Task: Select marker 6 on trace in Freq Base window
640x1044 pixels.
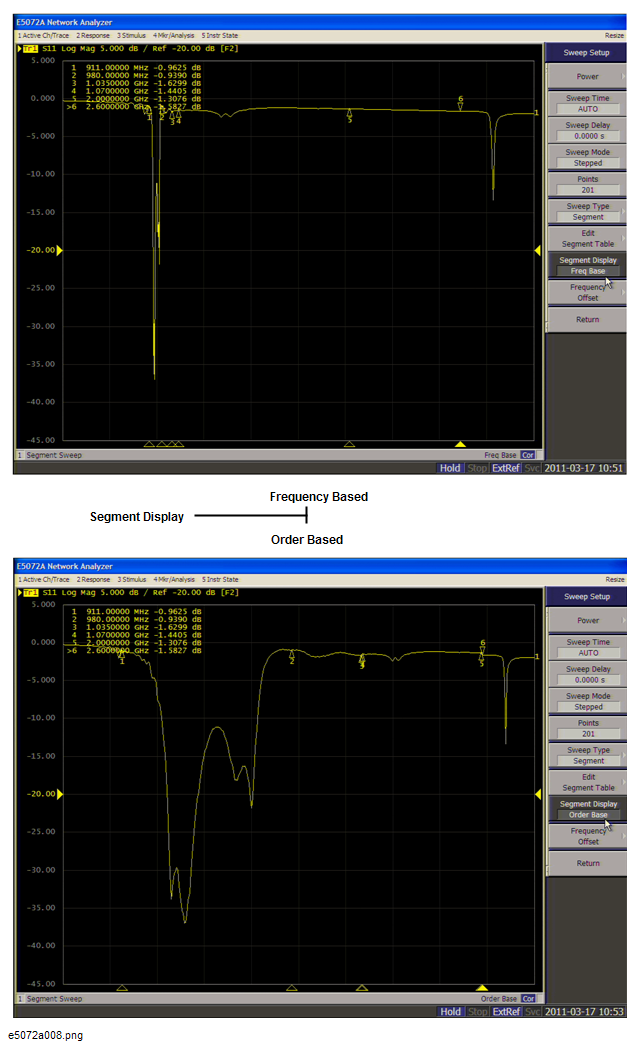Action: [x=460, y=103]
